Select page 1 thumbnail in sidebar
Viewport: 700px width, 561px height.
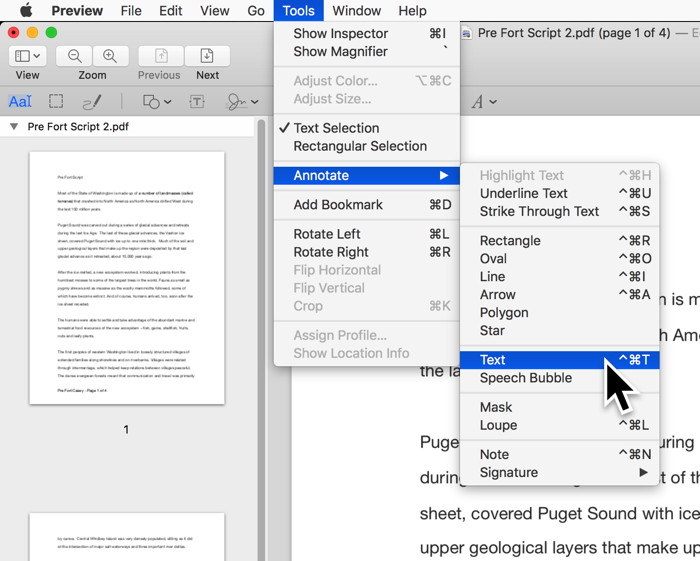coord(127,278)
